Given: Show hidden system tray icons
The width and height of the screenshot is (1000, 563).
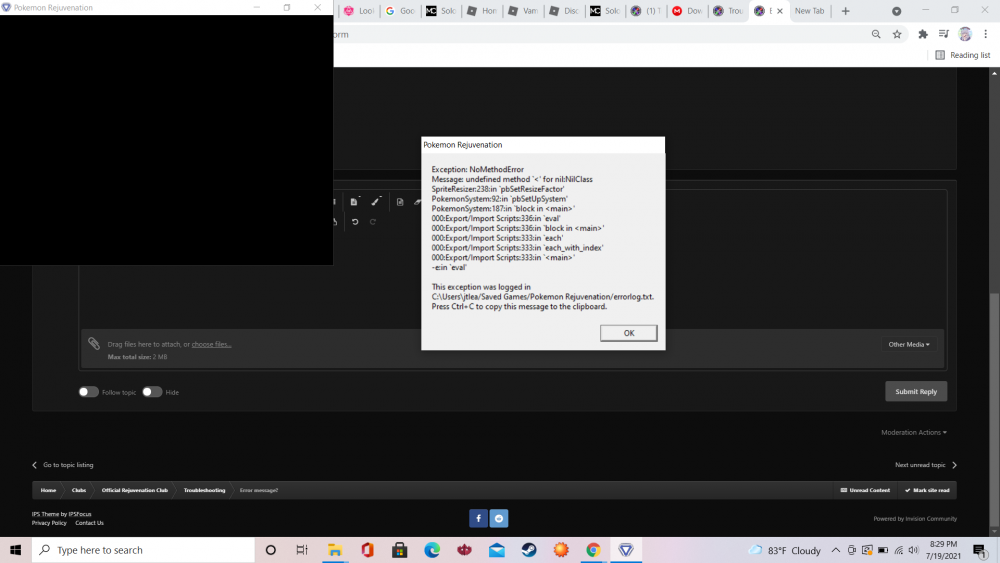Looking at the screenshot, I should [x=835, y=550].
